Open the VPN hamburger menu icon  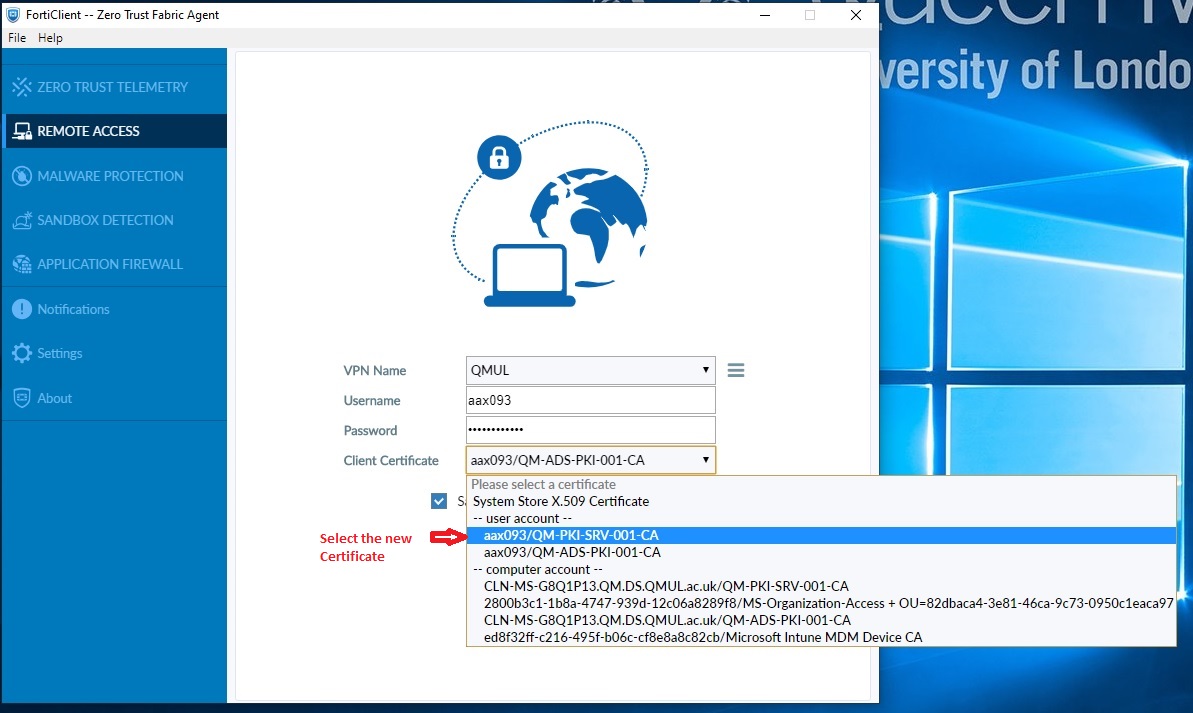[736, 370]
